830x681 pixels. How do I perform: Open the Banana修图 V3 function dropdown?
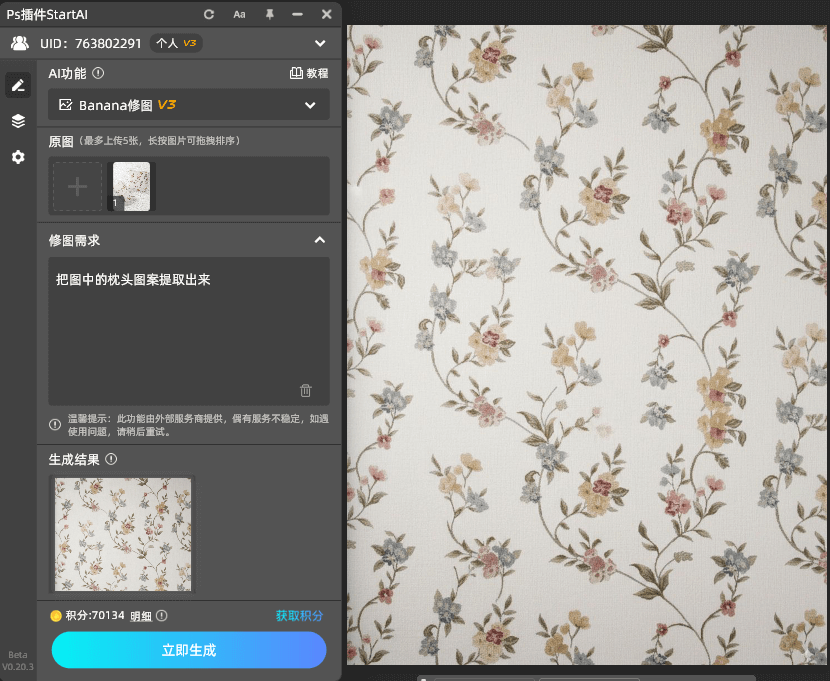[188, 104]
